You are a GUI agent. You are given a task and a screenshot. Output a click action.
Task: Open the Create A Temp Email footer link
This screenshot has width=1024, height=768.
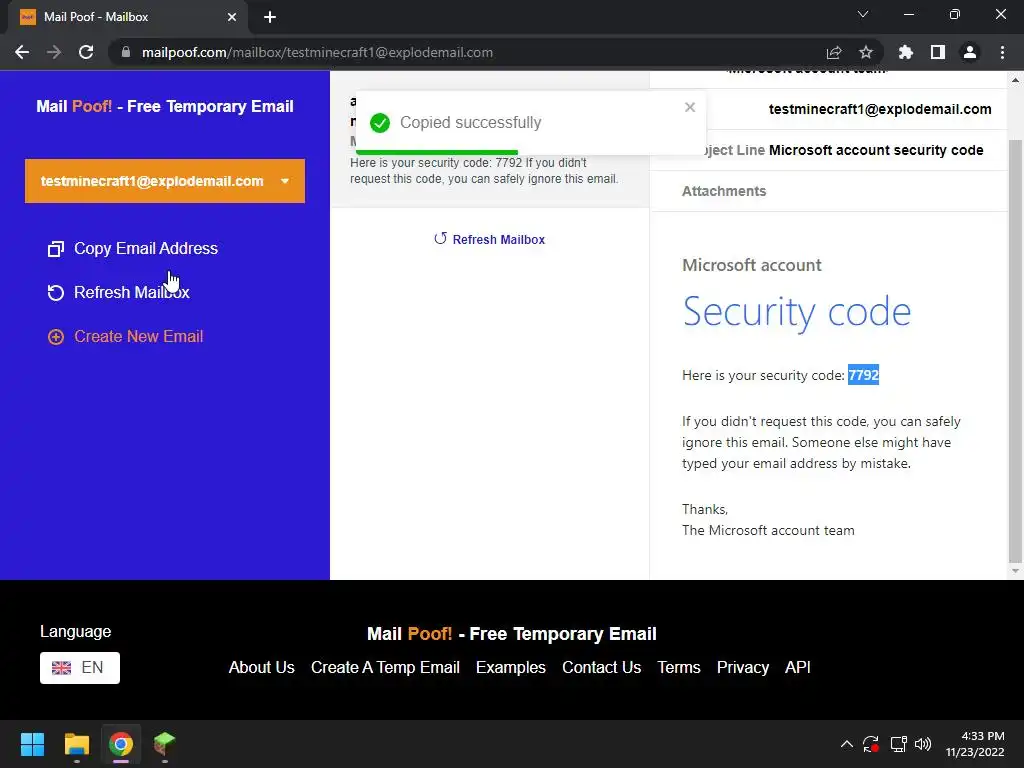385,667
